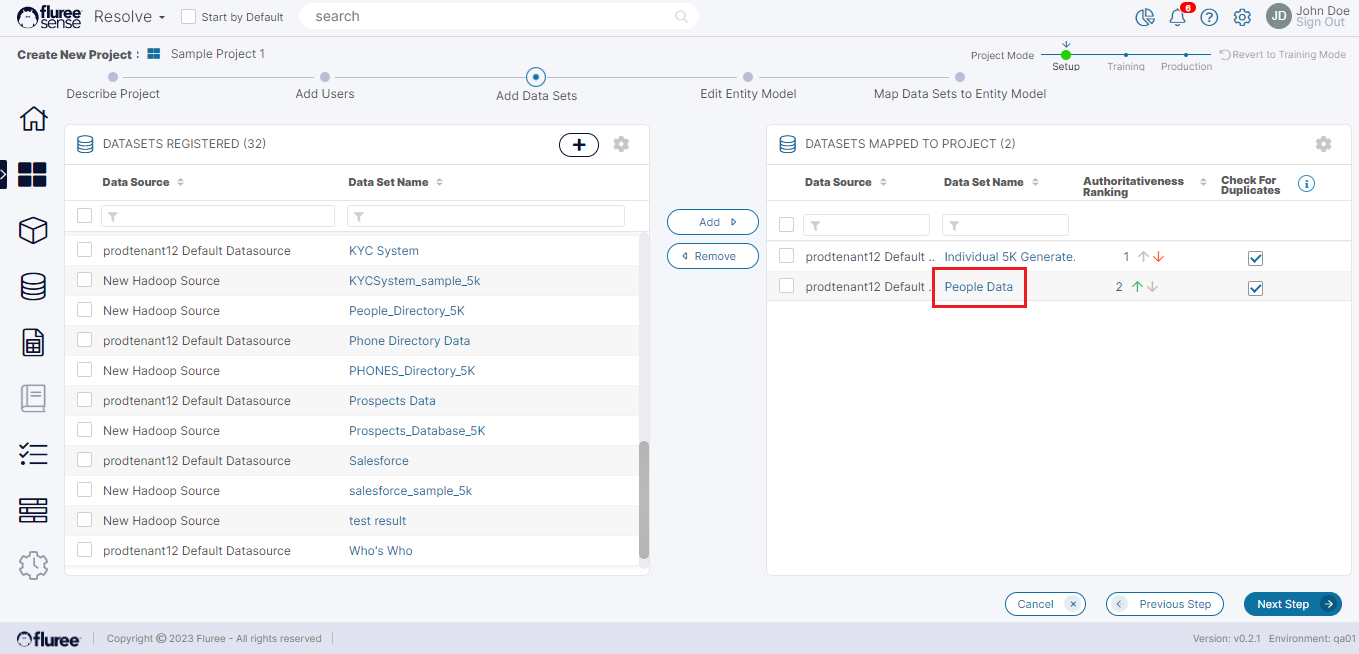Go to the Edit Entity Model step
1359x654 pixels.
[x=747, y=77]
